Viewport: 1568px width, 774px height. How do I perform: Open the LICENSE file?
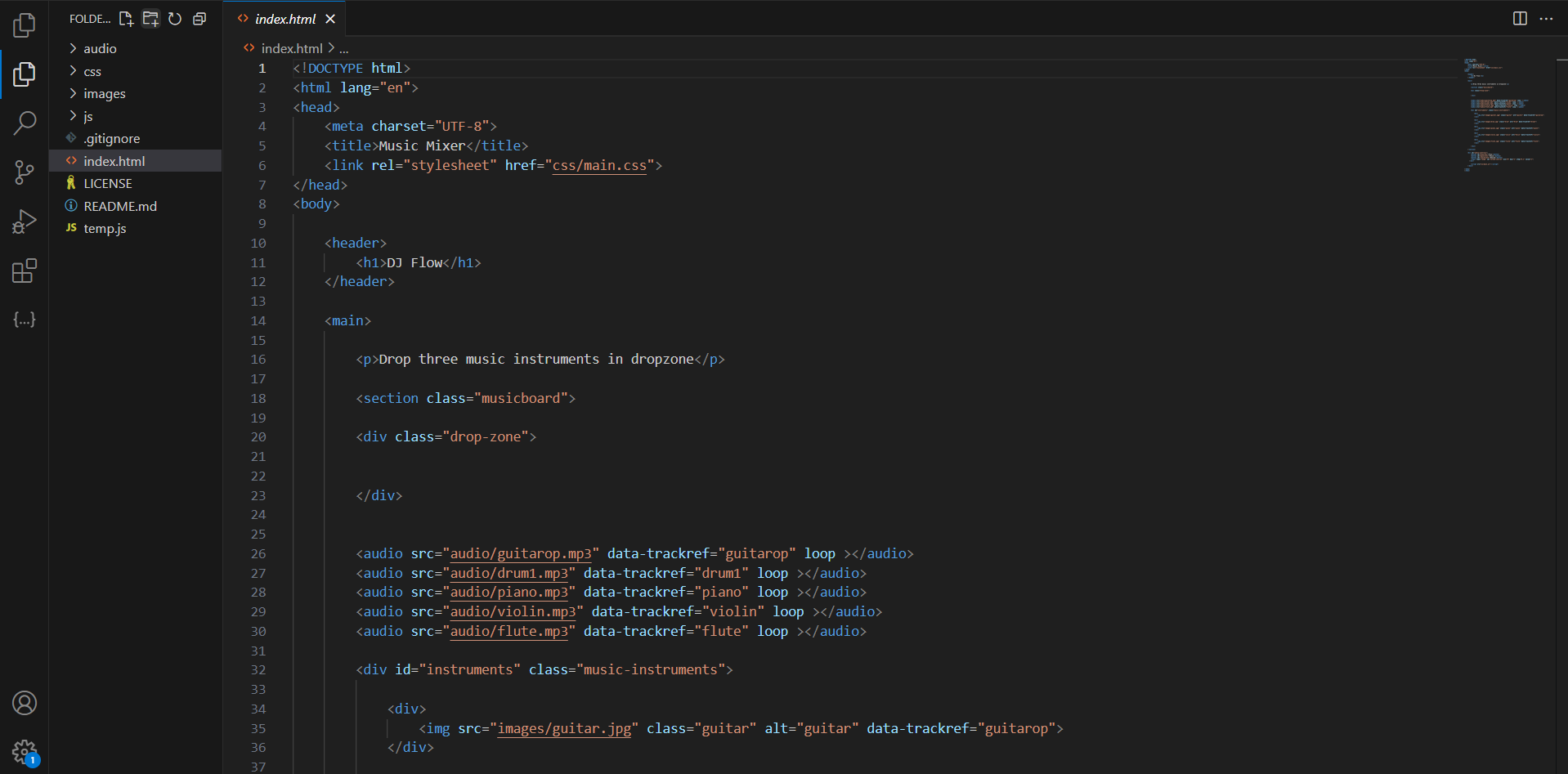[135, 184]
